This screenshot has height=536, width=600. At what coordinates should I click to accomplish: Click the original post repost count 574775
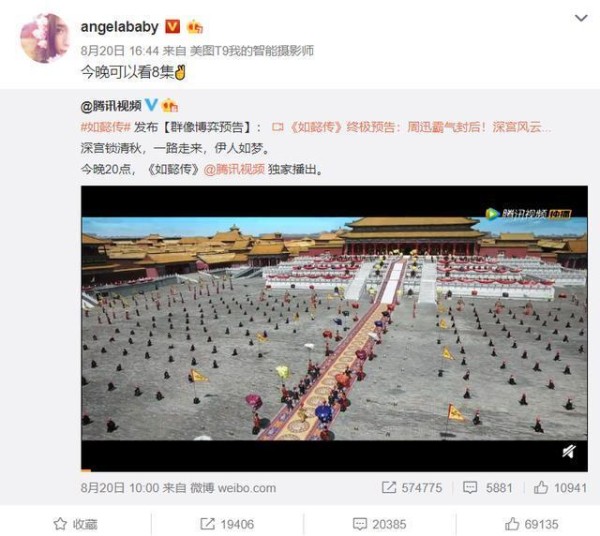412,487
